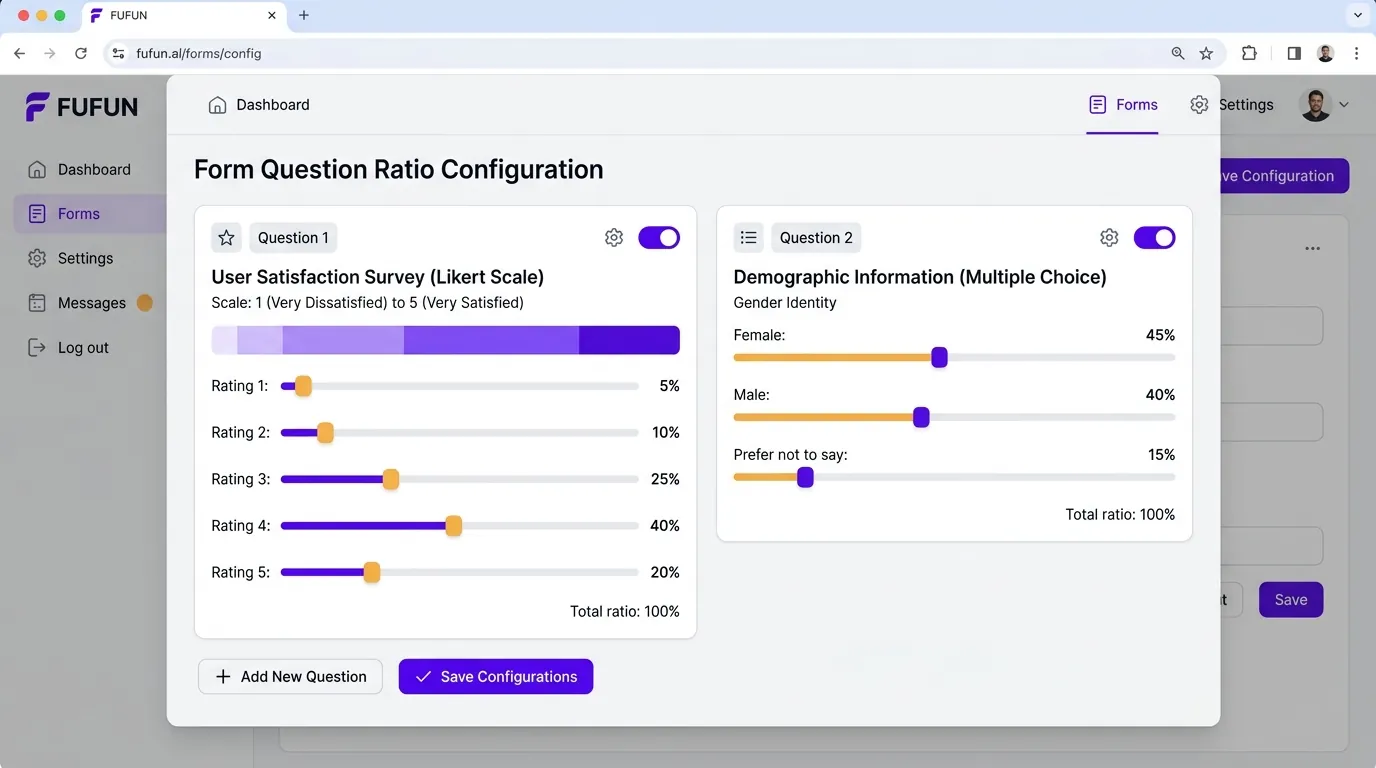
Task: Click the zoom magnifier in address bar
Action: click(1178, 53)
